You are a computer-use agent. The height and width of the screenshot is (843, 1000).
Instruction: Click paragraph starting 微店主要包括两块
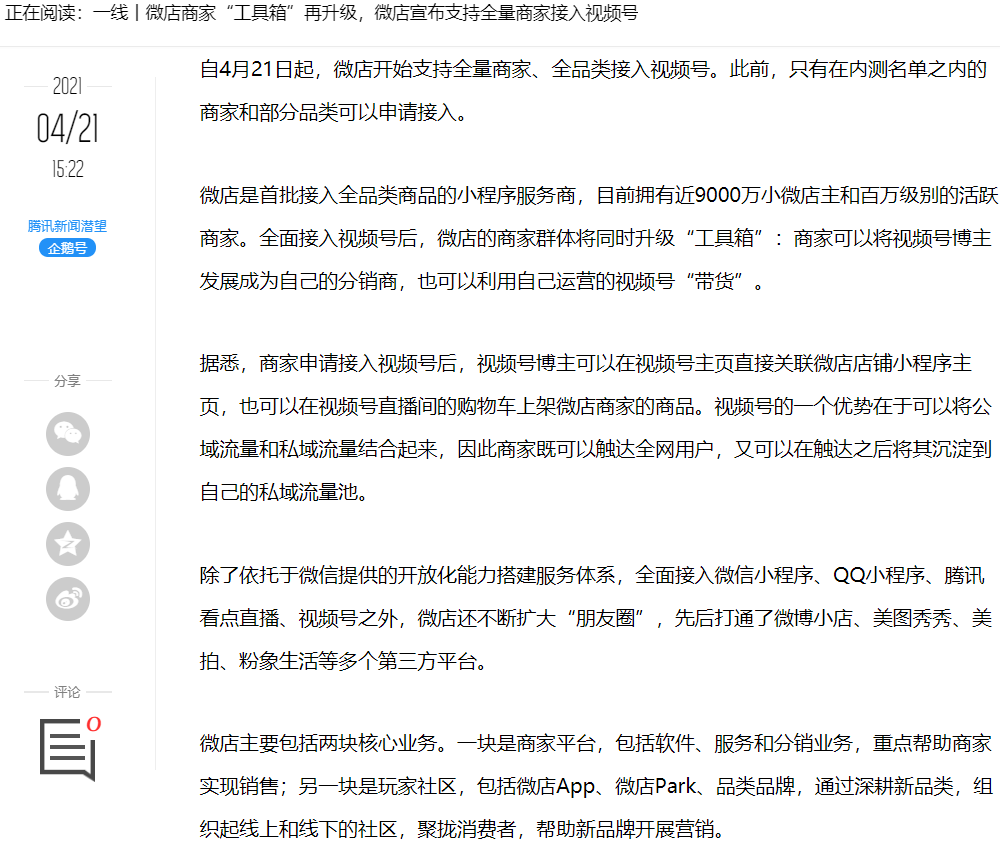596,786
